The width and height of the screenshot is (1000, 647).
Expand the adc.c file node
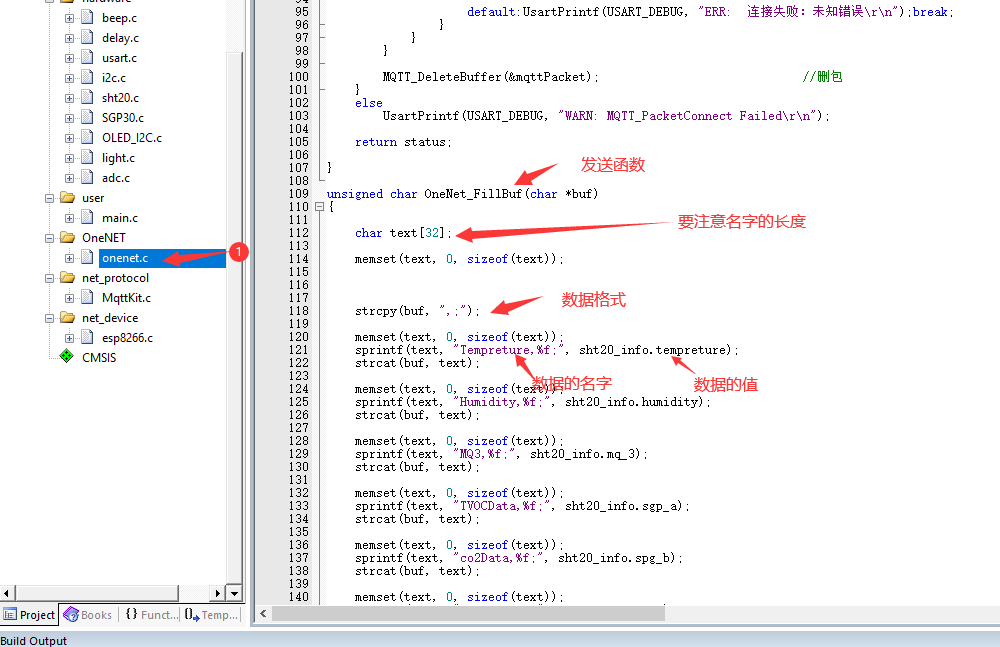[x=70, y=178]
